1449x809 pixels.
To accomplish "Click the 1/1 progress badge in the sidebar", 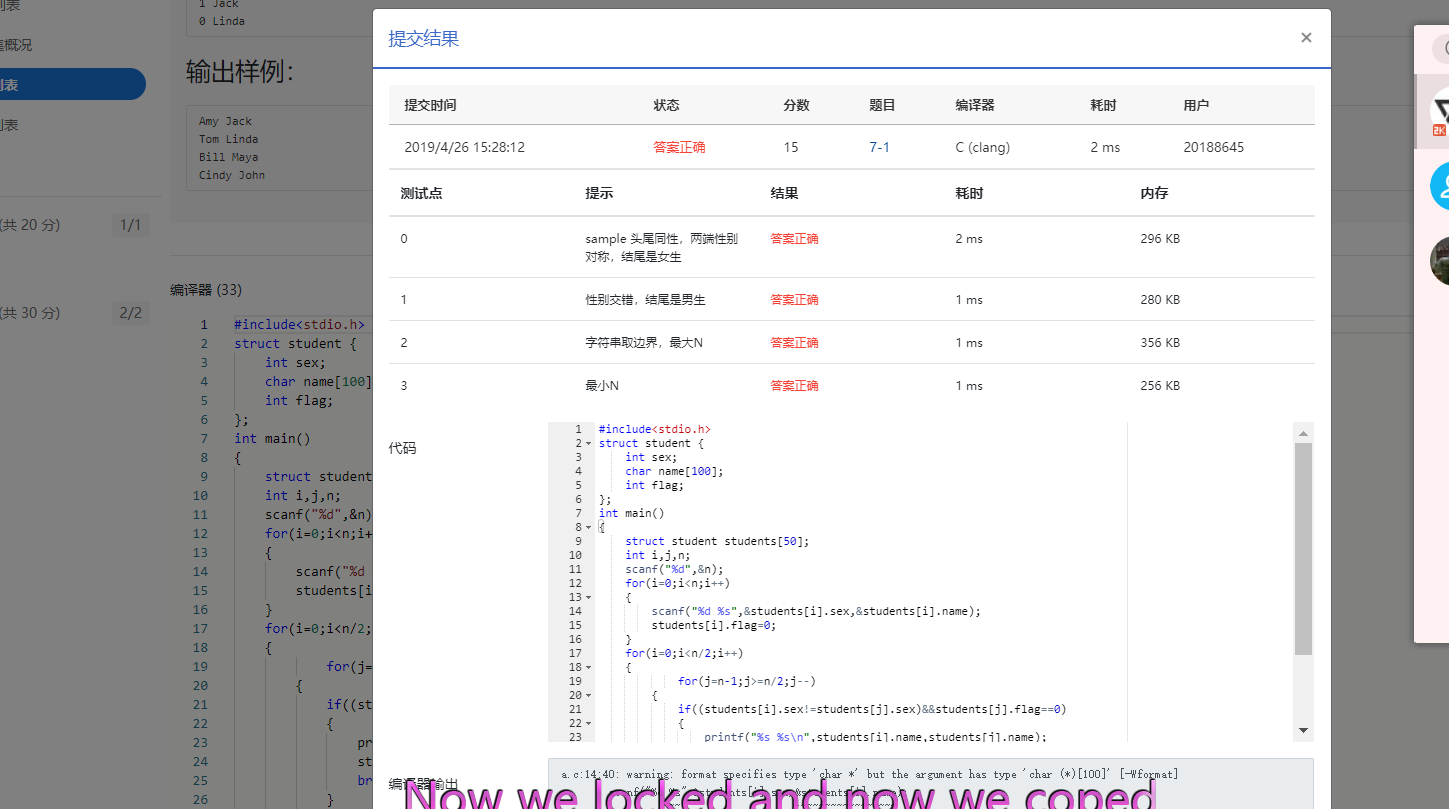I will pyautogui.click(x=131, y=225).
